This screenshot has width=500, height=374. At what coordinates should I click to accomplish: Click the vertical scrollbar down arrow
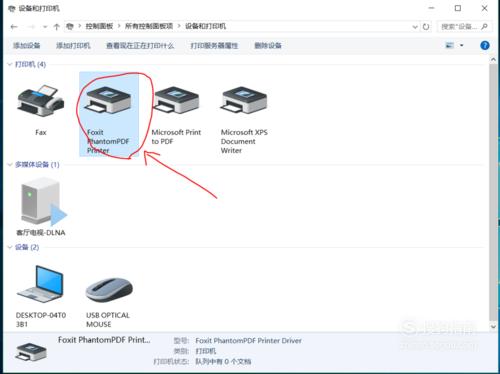[x=493, y=327]
